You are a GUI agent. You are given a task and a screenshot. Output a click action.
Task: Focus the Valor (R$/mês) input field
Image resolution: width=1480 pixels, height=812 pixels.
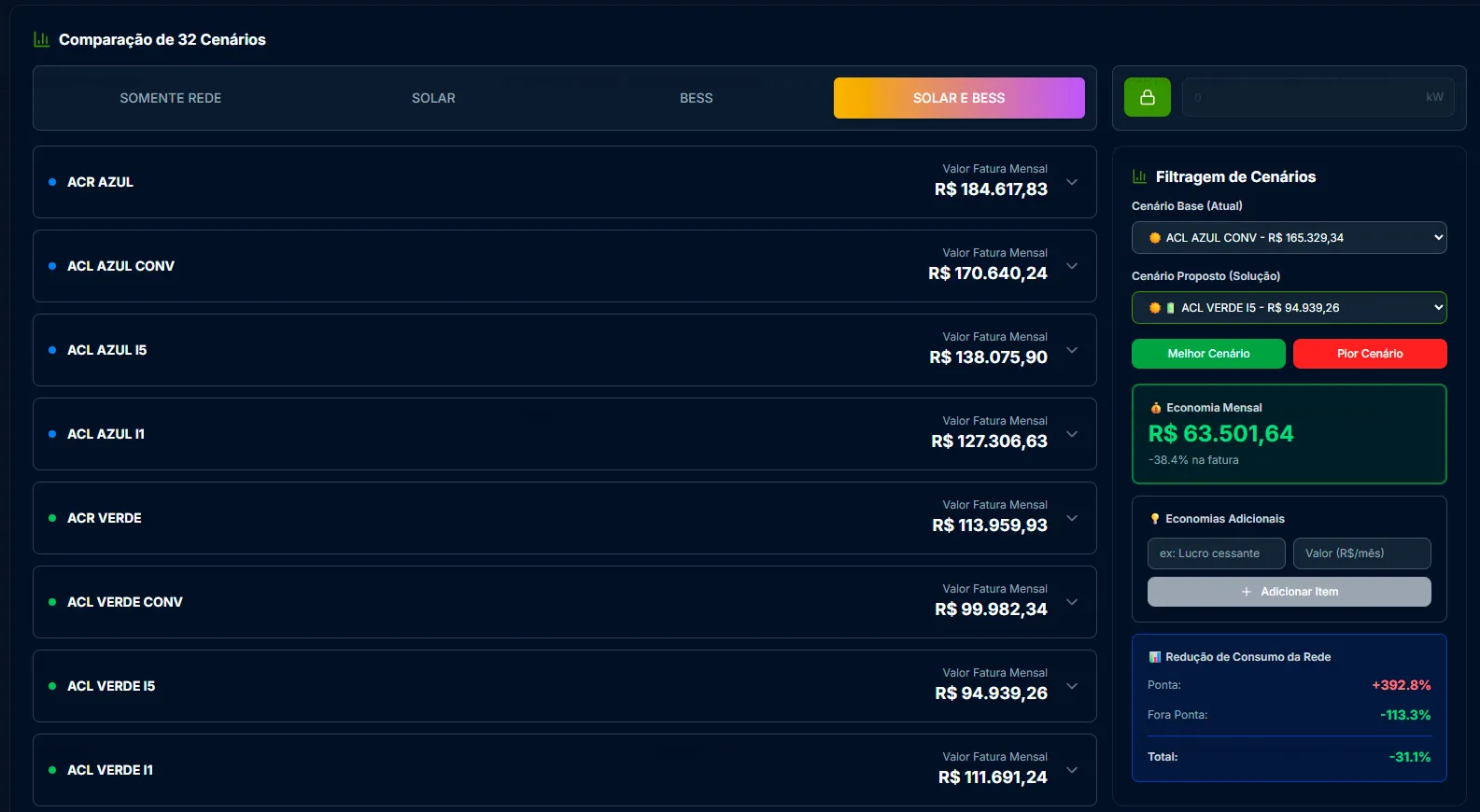[1361, 553]
